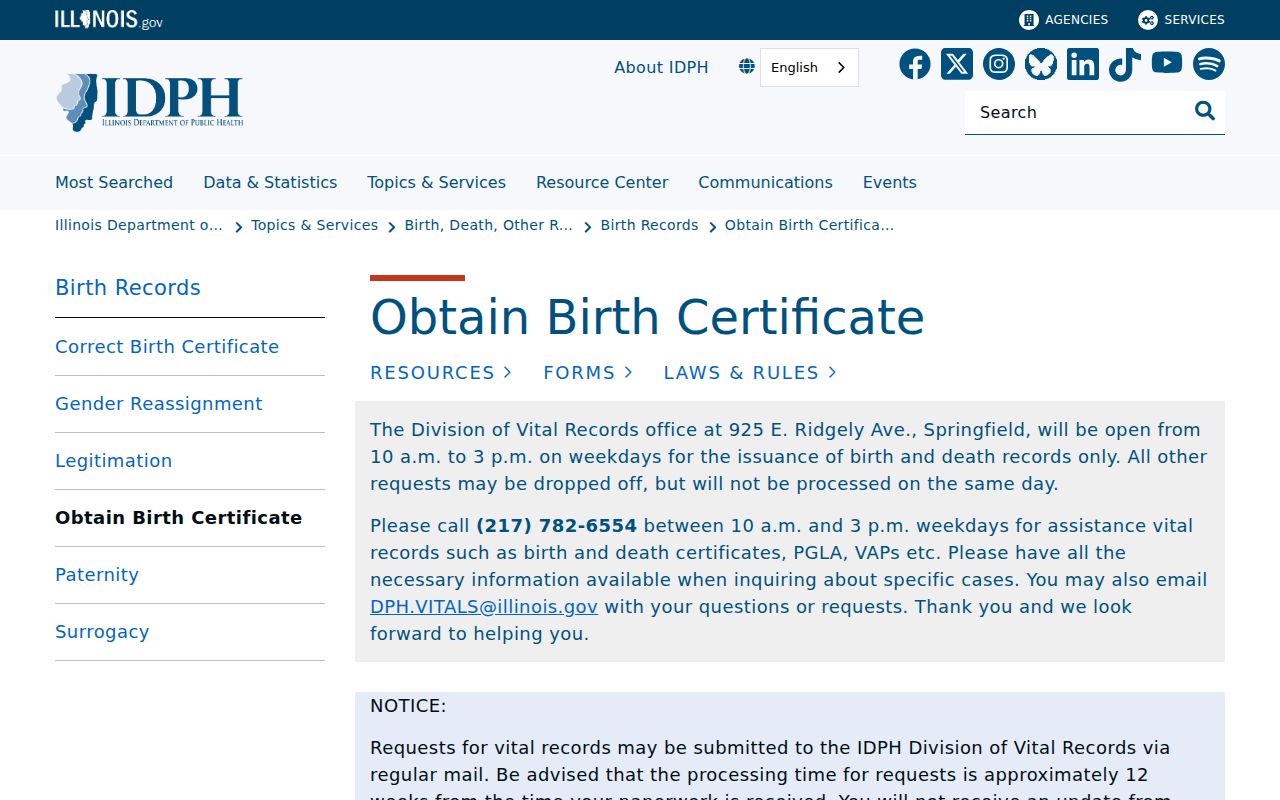Open the IDPH Spotify icon
The height and width of the screenshot is (800, 1280).
(1209, 65)
